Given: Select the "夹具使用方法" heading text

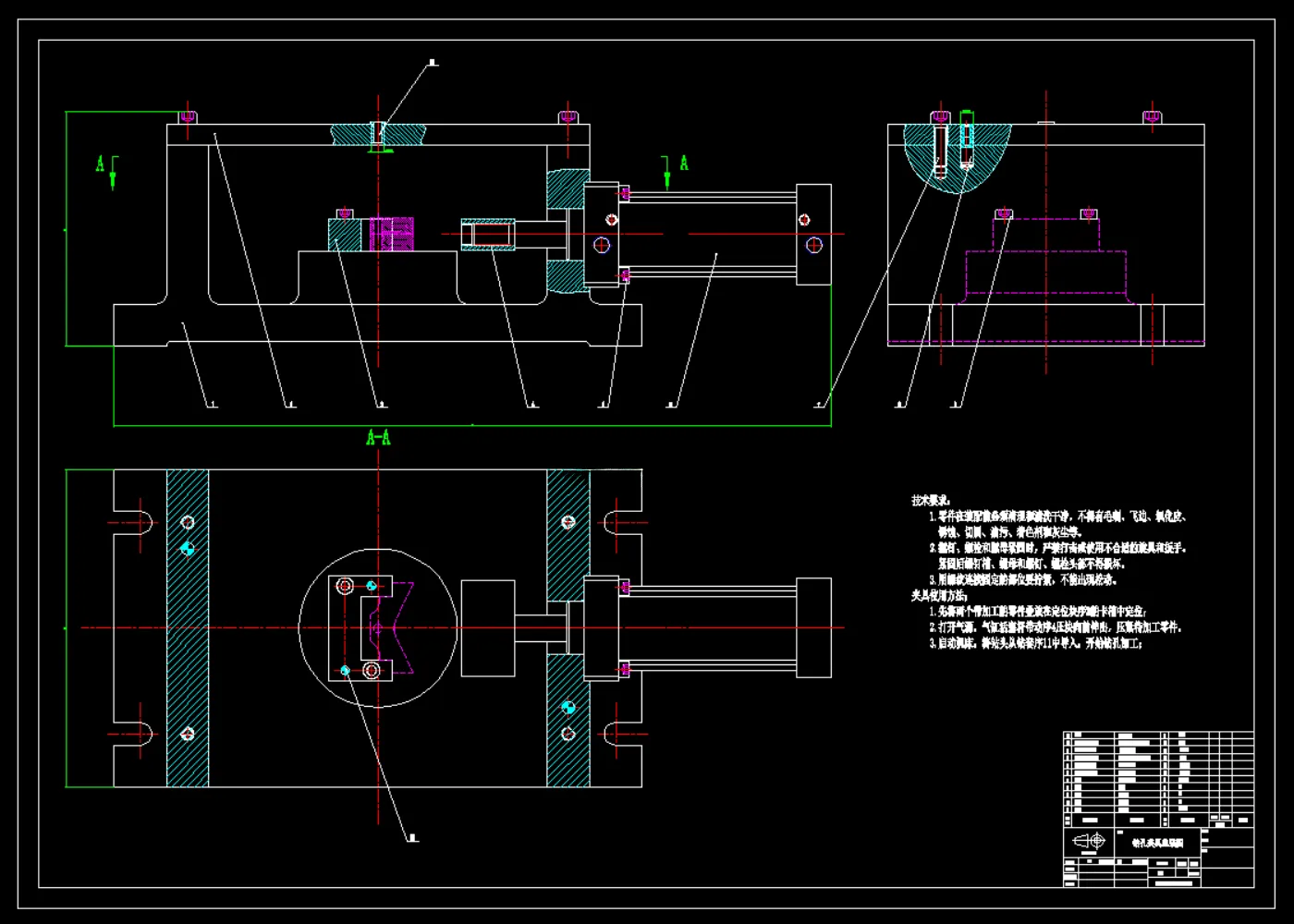Looking at the screenshot, I should pyautogui.click(x=939, y=596).
